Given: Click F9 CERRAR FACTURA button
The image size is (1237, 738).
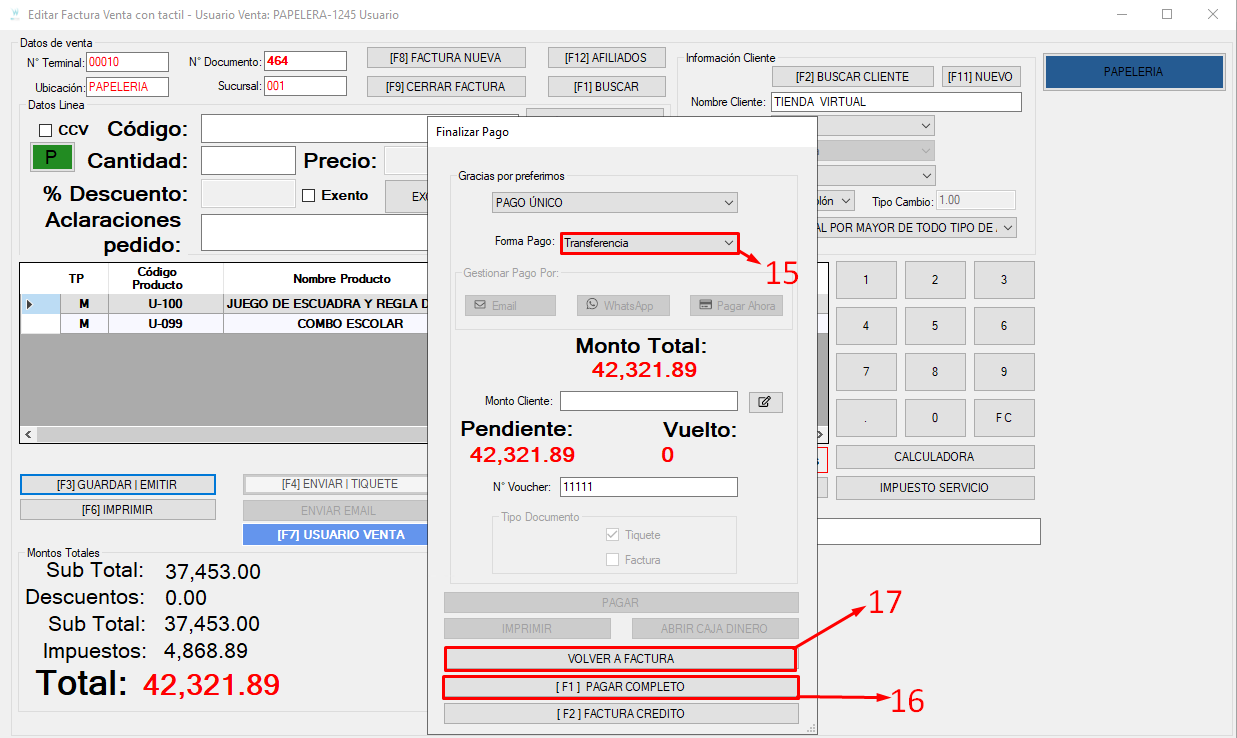Looking at the screenshot, I should click(x=445, y=87).
